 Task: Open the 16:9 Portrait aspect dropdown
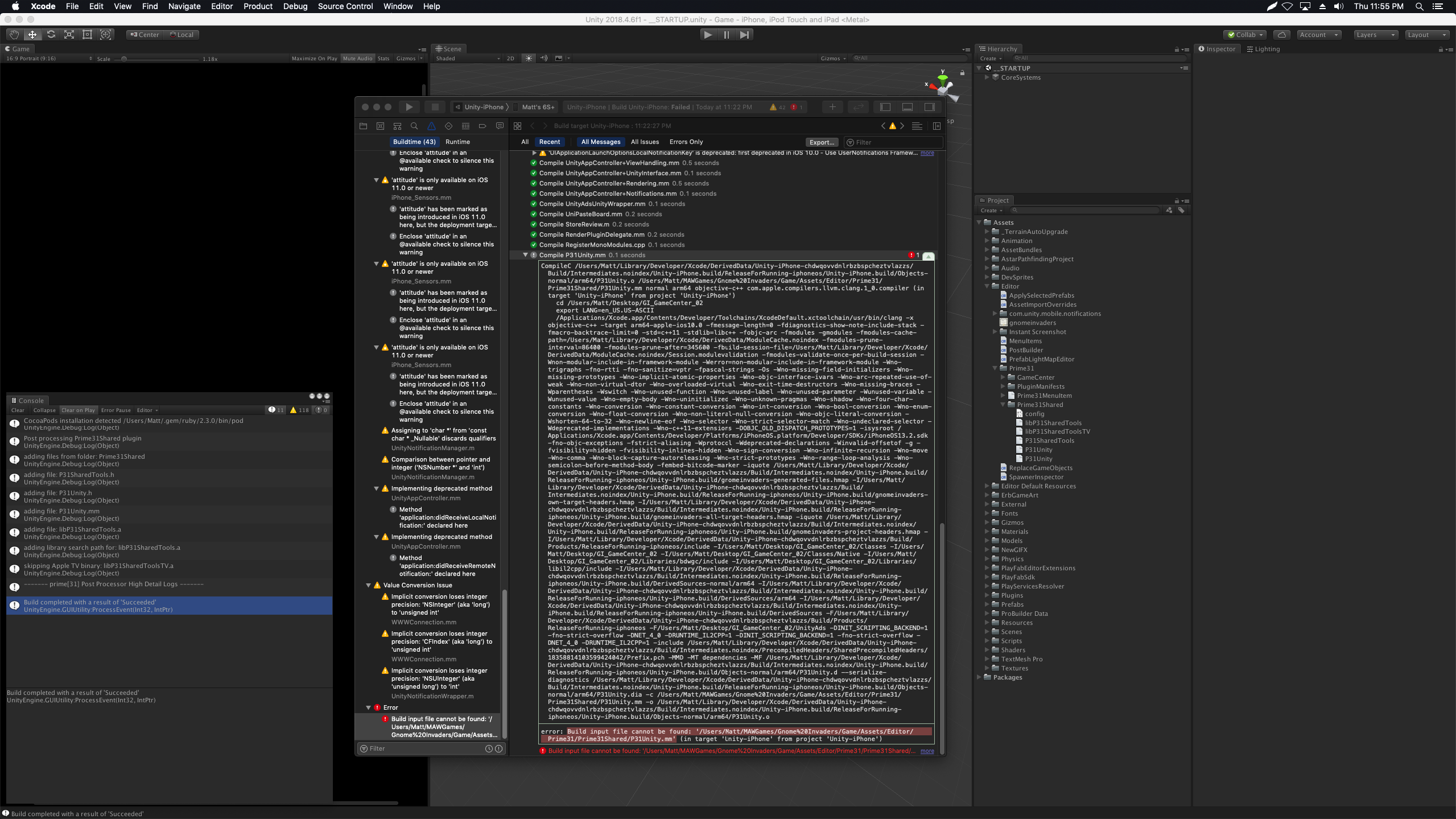point(48,58)
